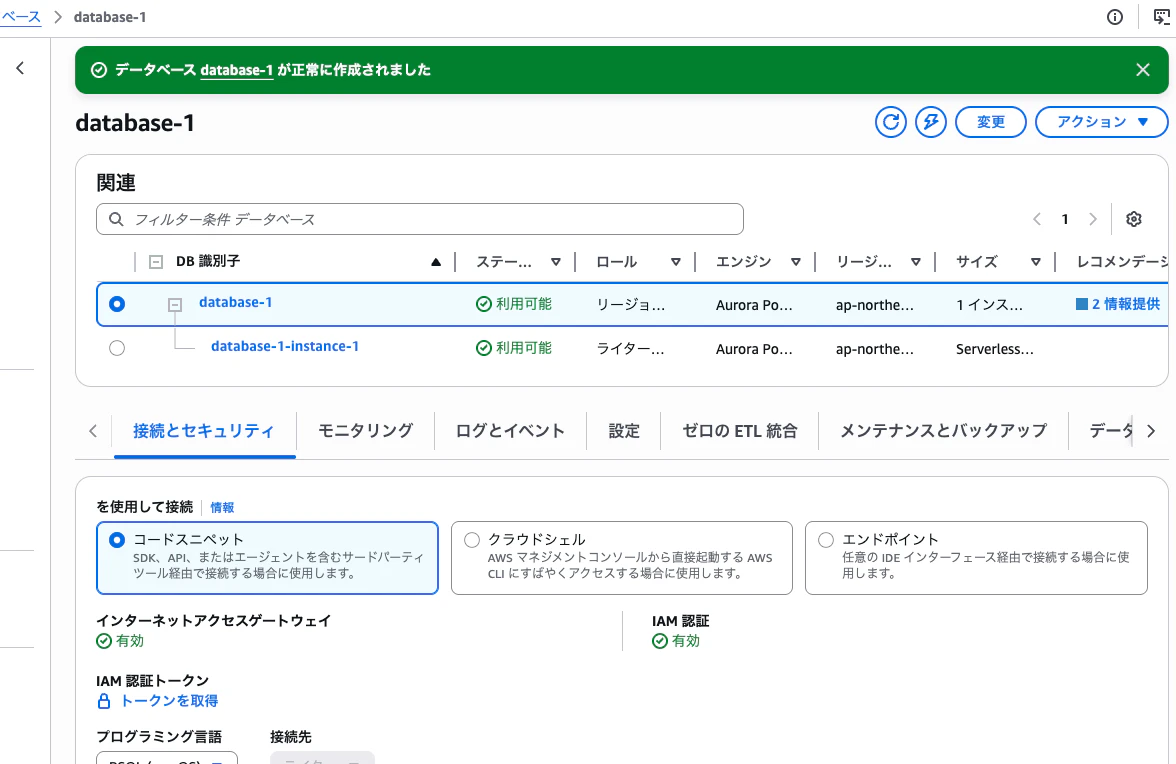The height and width of the screenshot is (764, 1176).
Task: Click the データベース breadcrumb link
Action: 20,17
